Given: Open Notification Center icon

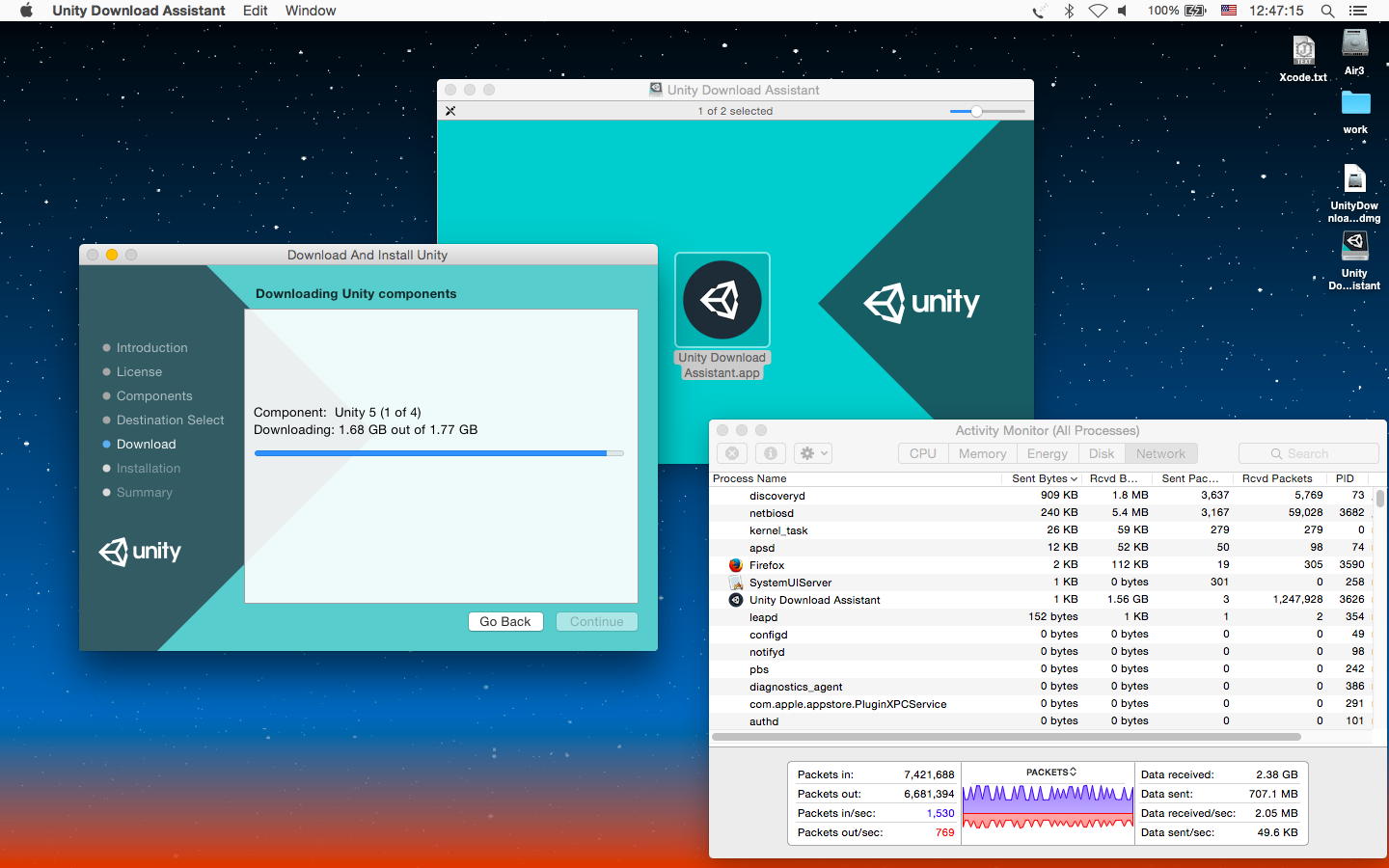Looking at the screenshot, I should pos(1358,11).
